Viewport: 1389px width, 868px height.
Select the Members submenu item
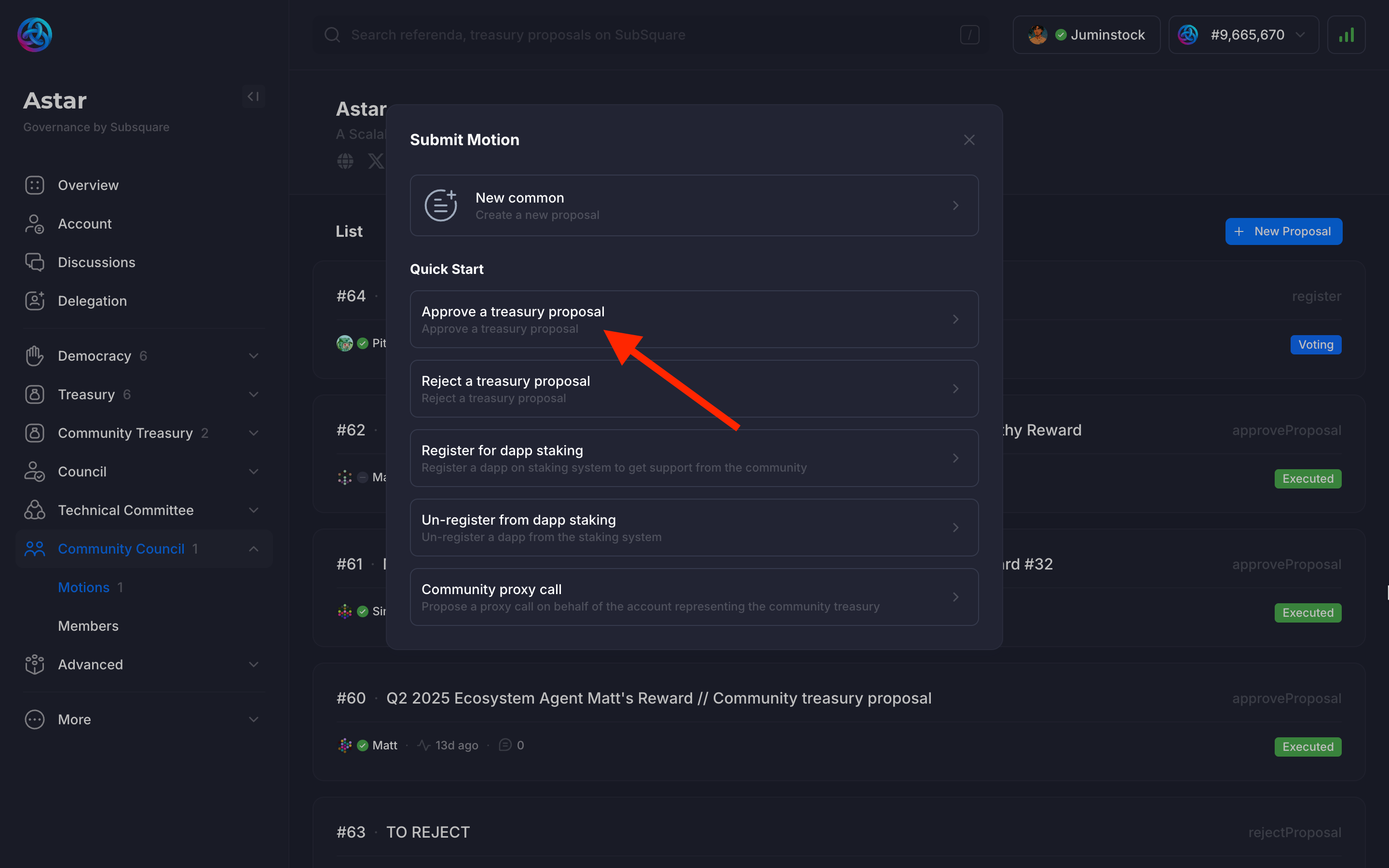pyautogui.click(x=88, y=626)
